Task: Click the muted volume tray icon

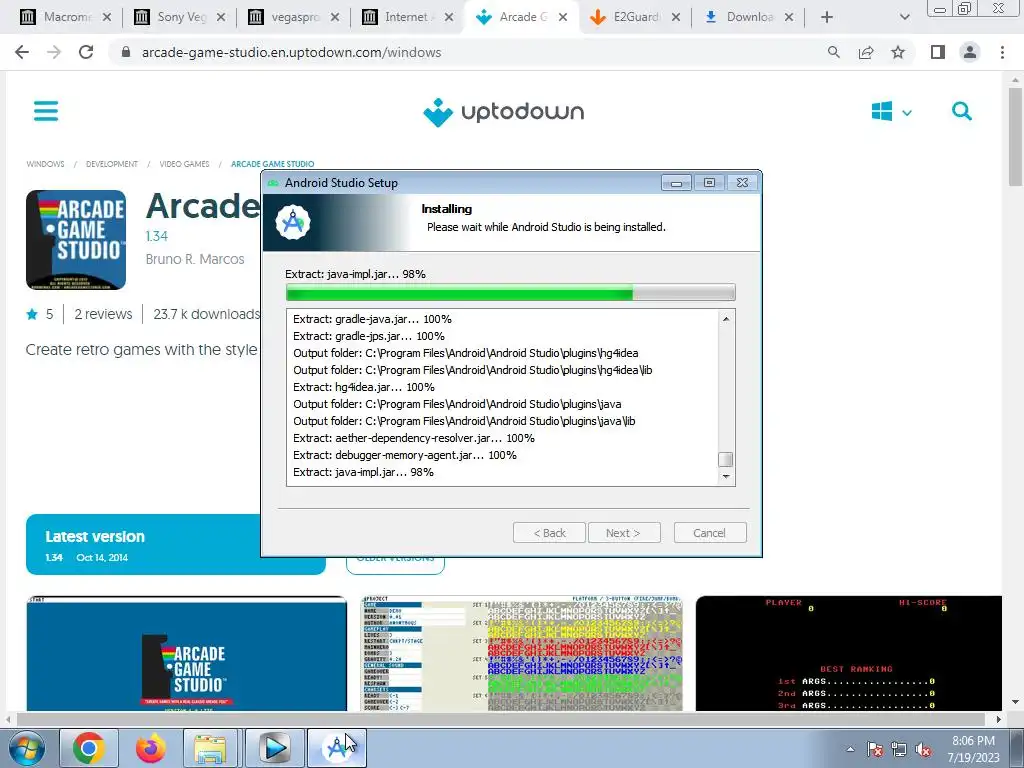Action: (x=923, y=749)
